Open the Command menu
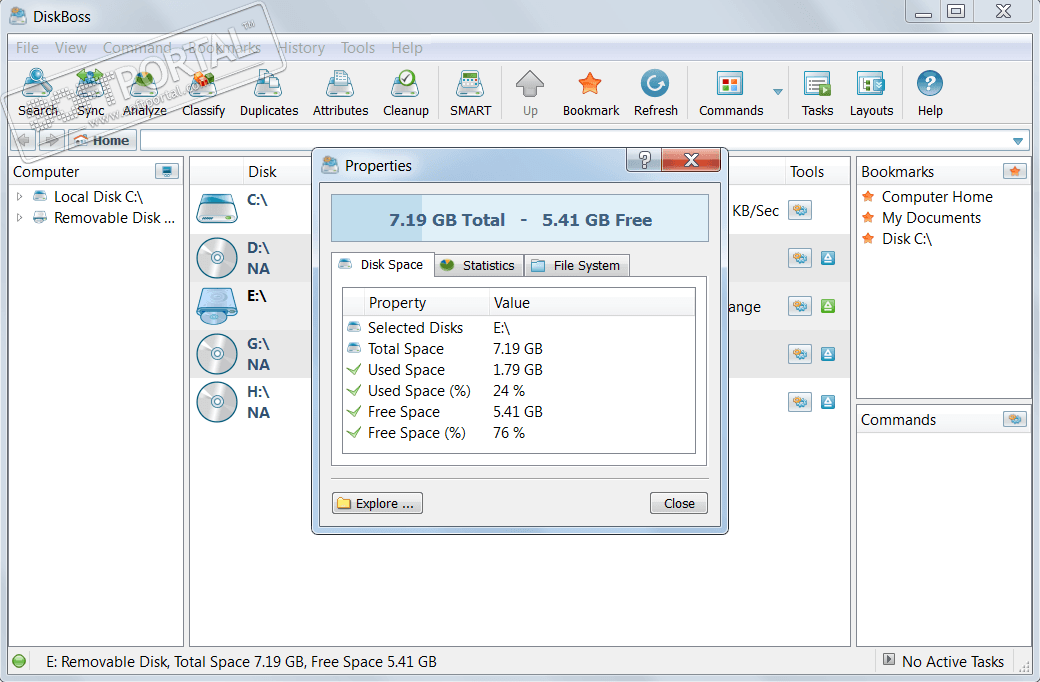Image resolution: width=1040 pixels, height=682 pixels. [137, 48]
